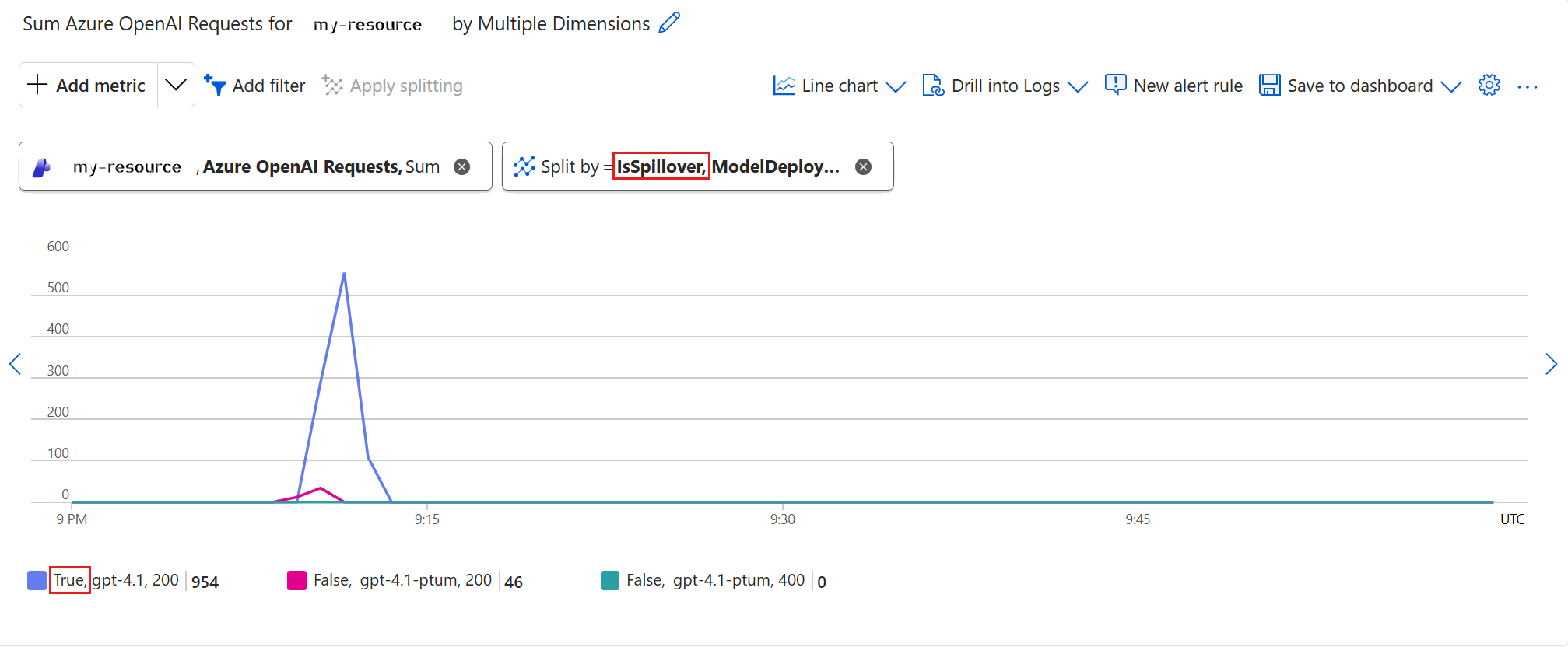Click the 46 value in the legend
This screenshot has height=647, width=1568.
pos(514,582)
